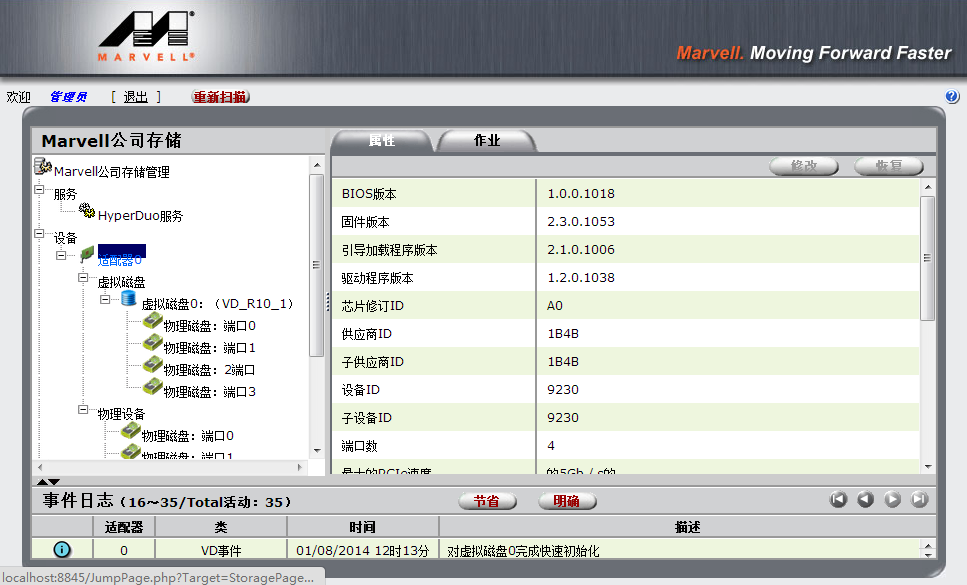Click the 芯片修订ID value A0
Image resolution: width=967 pixels, height=585 pixels.
pos(554,306)
